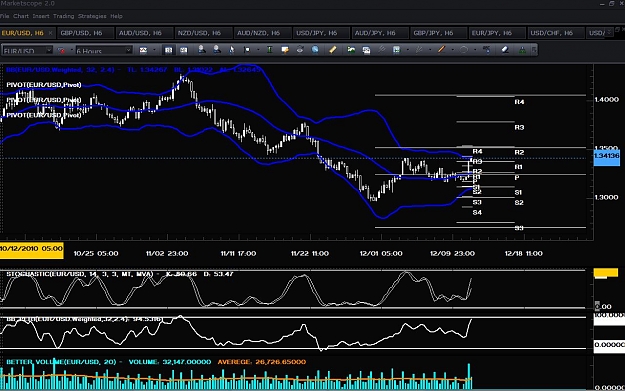The image size is (625, 391).
Task: Click the yellow 10/12/2010 05:00 date marker
Action: pos(31,250)
